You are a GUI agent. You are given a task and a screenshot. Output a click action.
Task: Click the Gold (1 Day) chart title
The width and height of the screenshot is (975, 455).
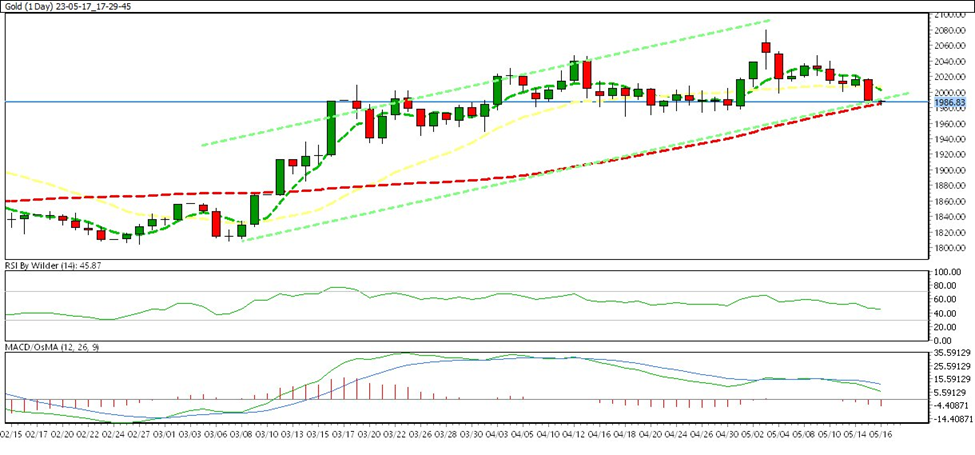(68, 7)
